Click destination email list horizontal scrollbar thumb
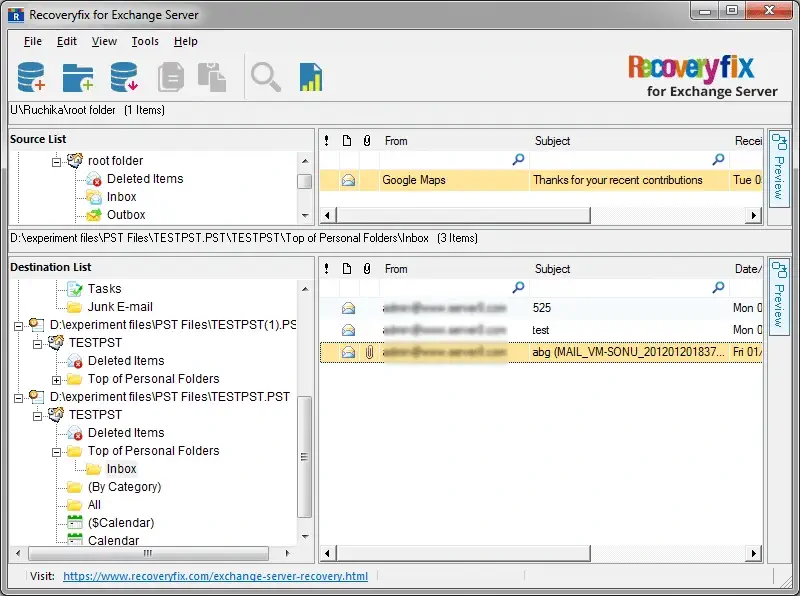Screen dimensions: 800x596 tap(463, 553)
